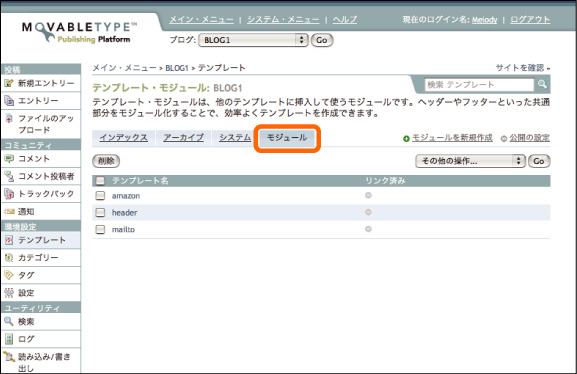577x374 pixels.
Task: Click the エントリー documents icon
Action: [x=9, y=100]
